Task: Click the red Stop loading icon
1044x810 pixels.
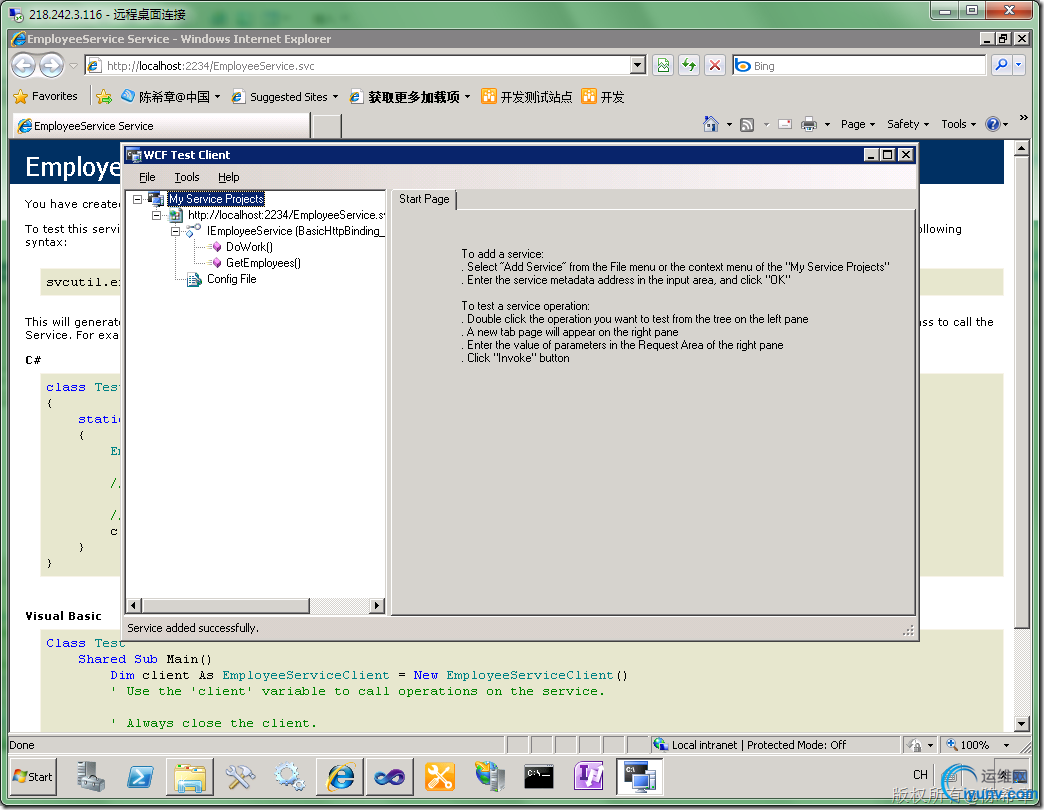Action: coord(715,65)
